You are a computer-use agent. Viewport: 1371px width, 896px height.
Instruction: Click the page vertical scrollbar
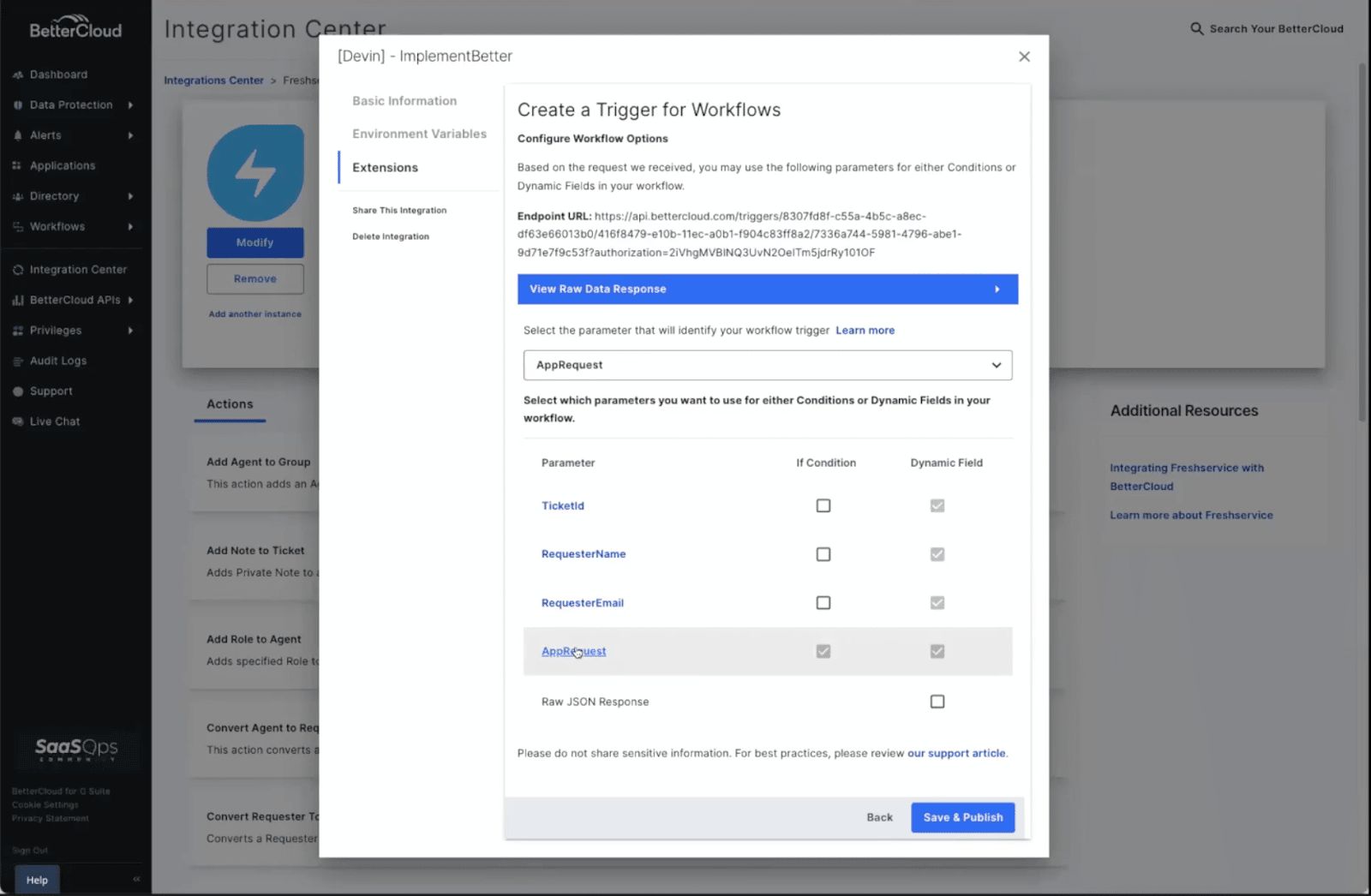[1362, 242]
